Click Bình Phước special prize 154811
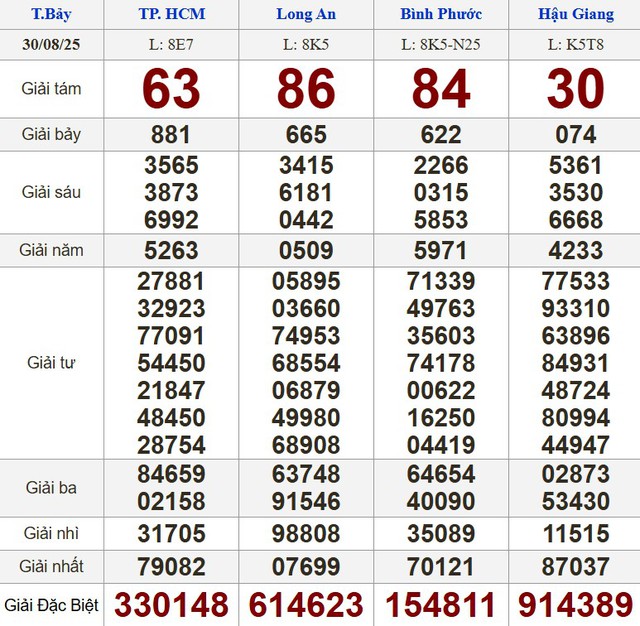Screen dimensions: 640x626 (441, 605)
